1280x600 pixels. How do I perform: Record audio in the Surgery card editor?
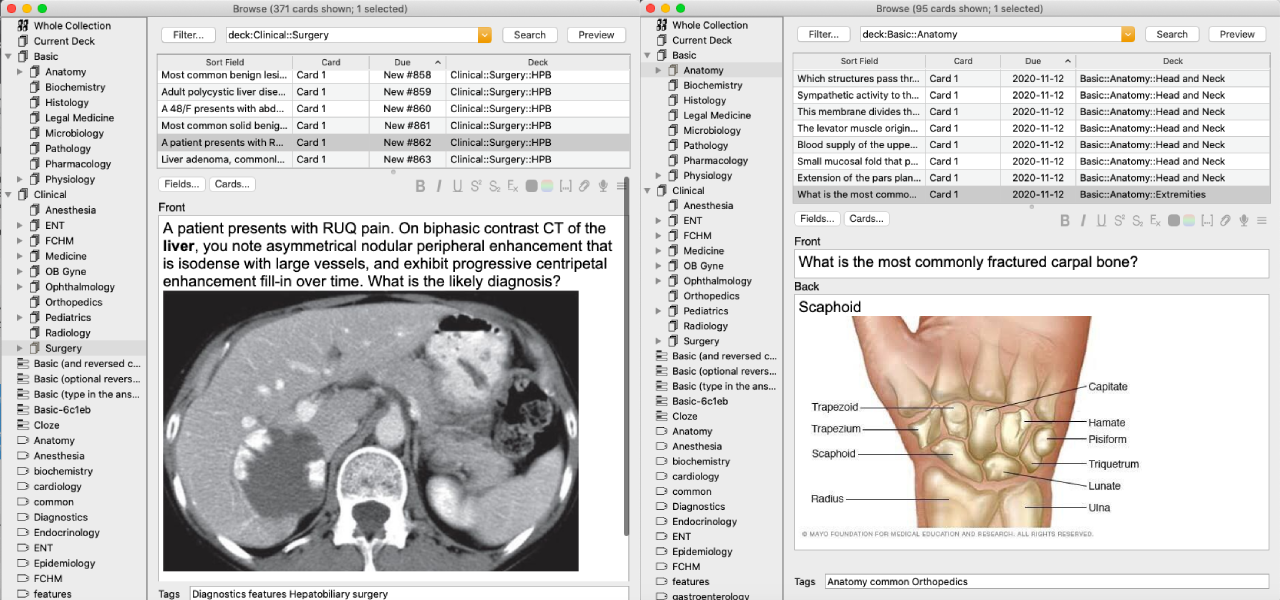click(x=602, y=186)
